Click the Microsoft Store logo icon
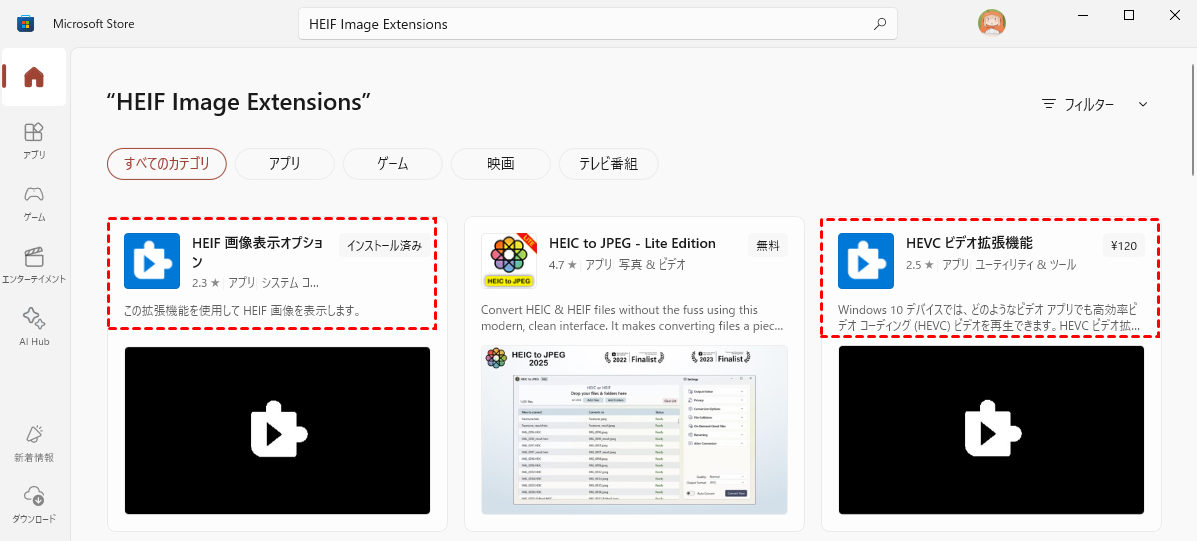 tap(24, 24)
